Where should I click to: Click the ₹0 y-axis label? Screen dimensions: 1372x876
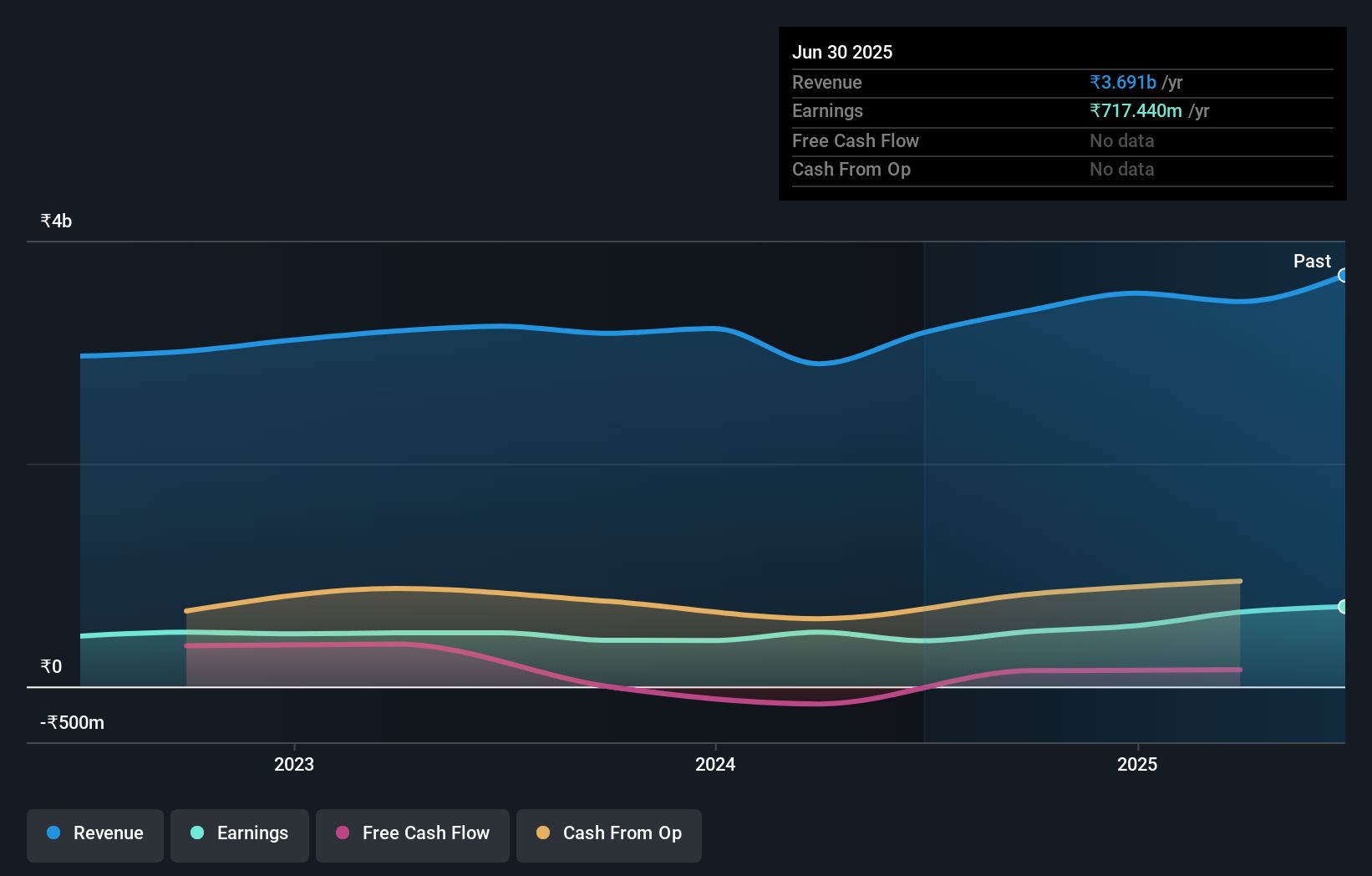tap(51, 666)
